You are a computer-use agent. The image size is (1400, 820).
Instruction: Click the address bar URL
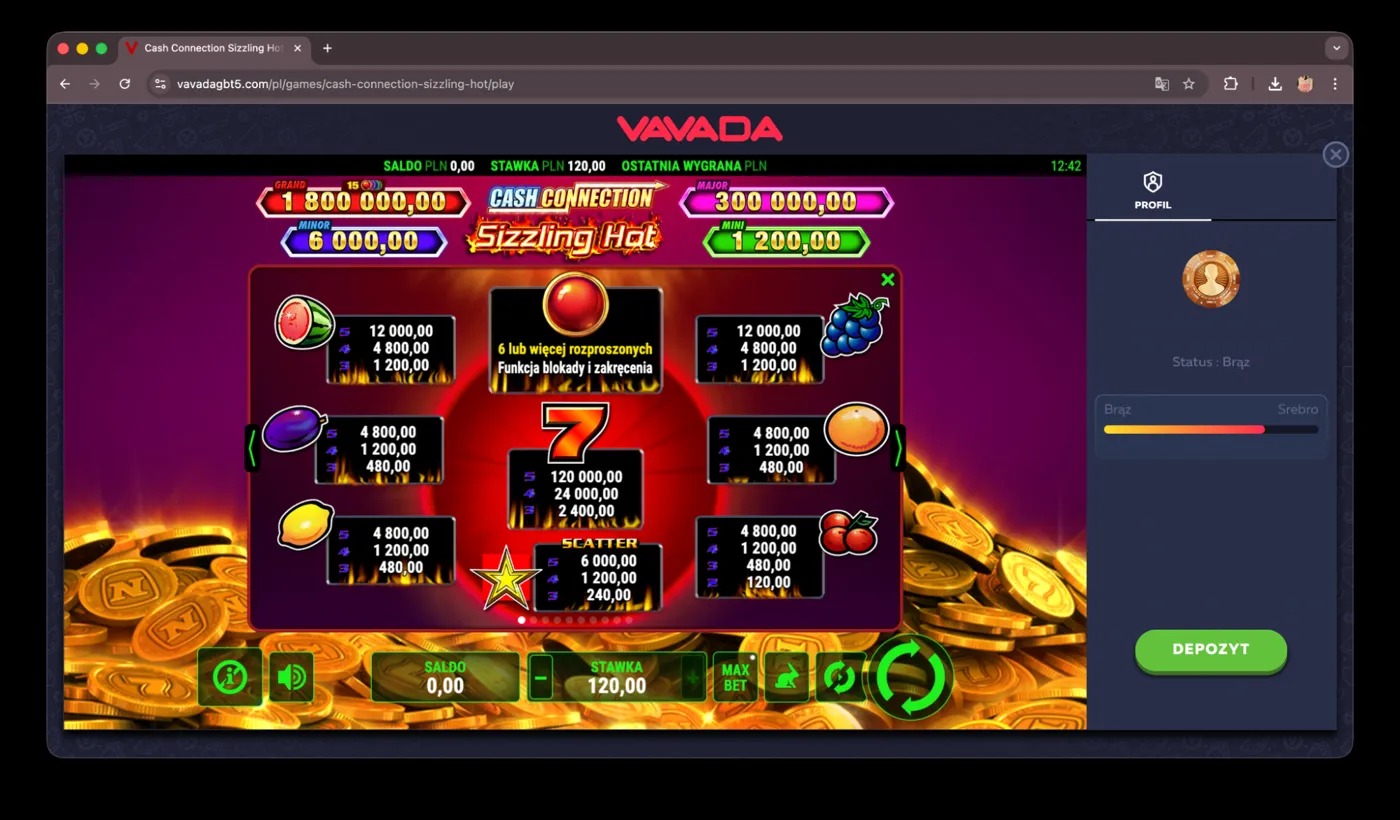click(345, 84)
